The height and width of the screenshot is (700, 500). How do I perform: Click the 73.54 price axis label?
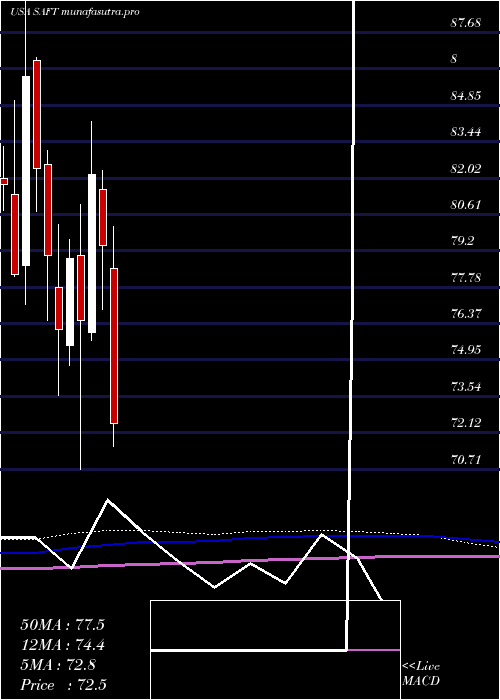tap(466, 386)
